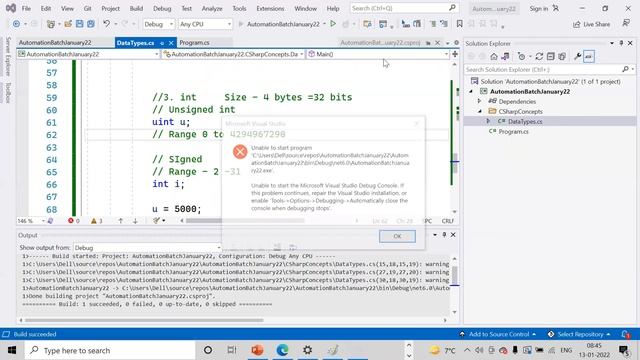Click the Undo icon
The width and height of the screenshot is (640, 360).
[107, 24]
